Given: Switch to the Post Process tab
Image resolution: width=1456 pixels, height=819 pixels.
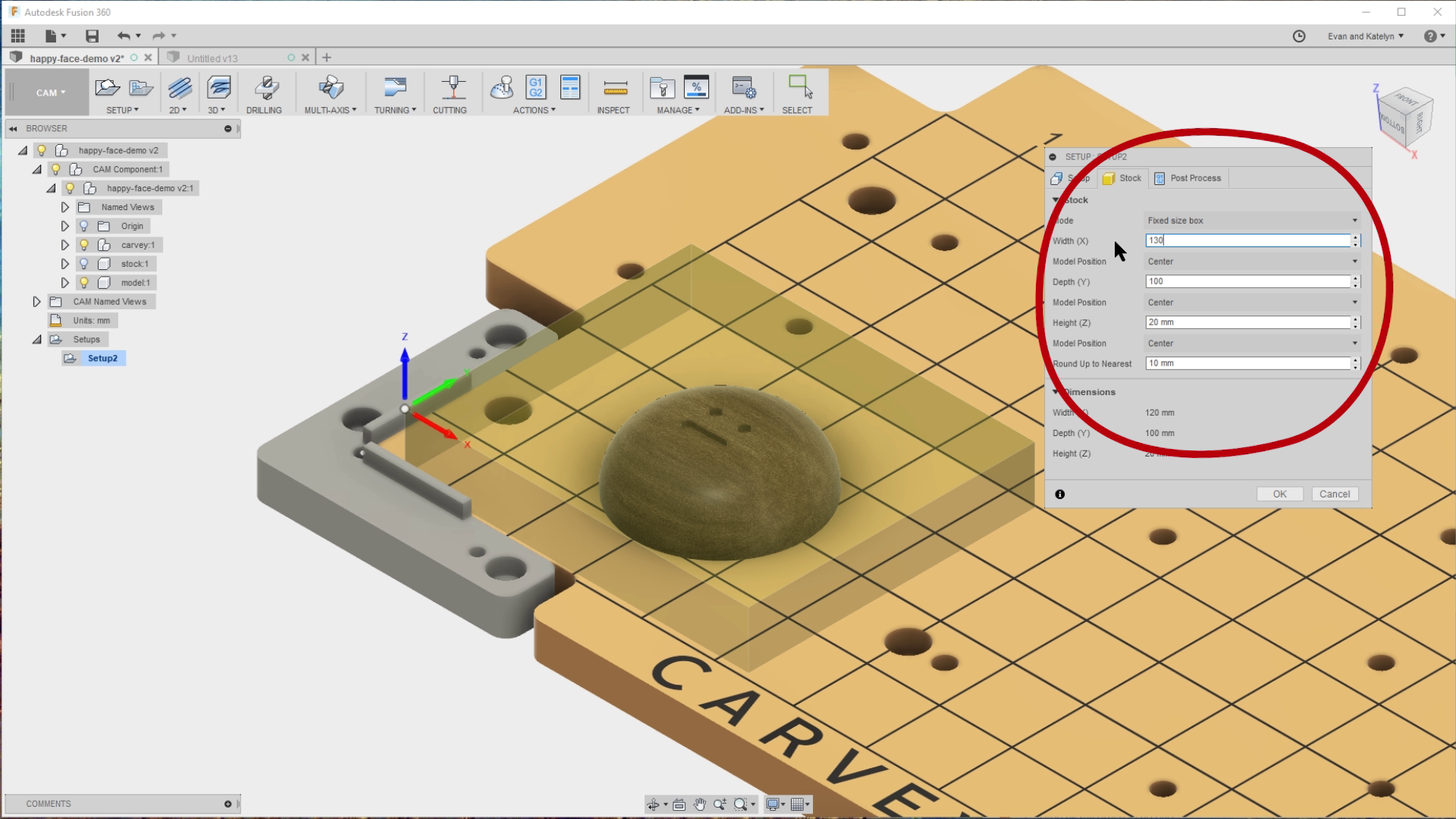Looking at the screenshot, I should (x=1188, y=177).
